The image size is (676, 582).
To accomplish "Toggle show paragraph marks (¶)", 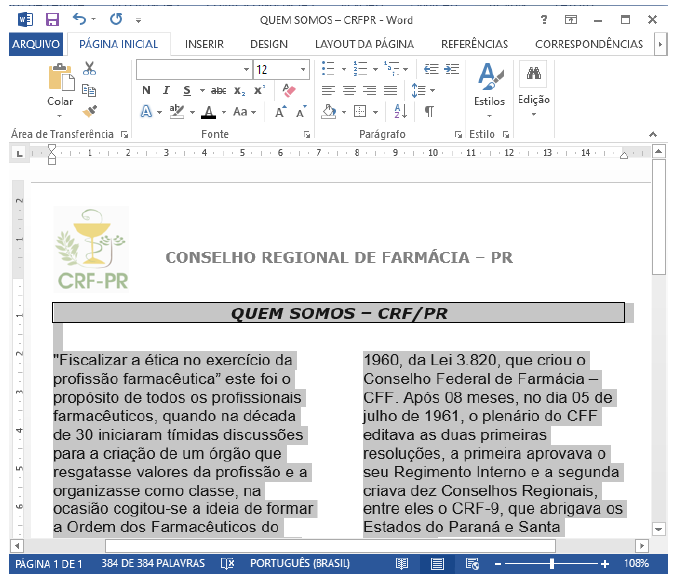I will point(429,112).
